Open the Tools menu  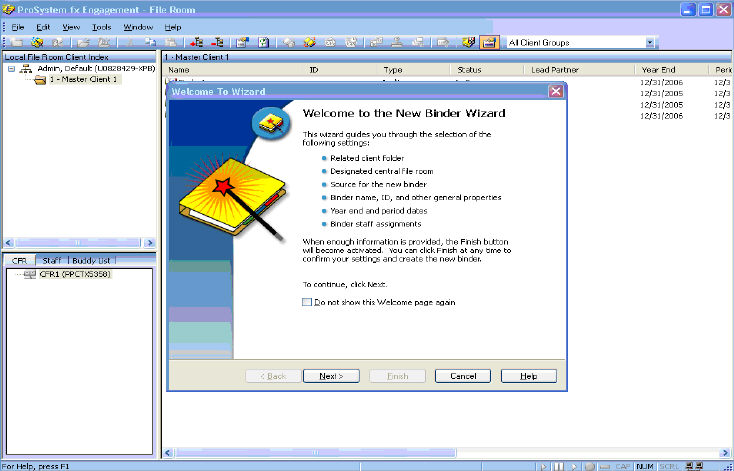(x=101, y=26)
